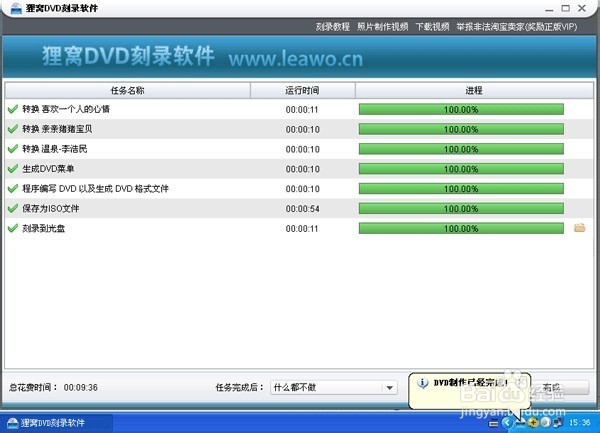Screen dimensions: 600x433
Task: Activate the 狸窝DVD刻录软件 taskbar button
Action: point(57,423)
